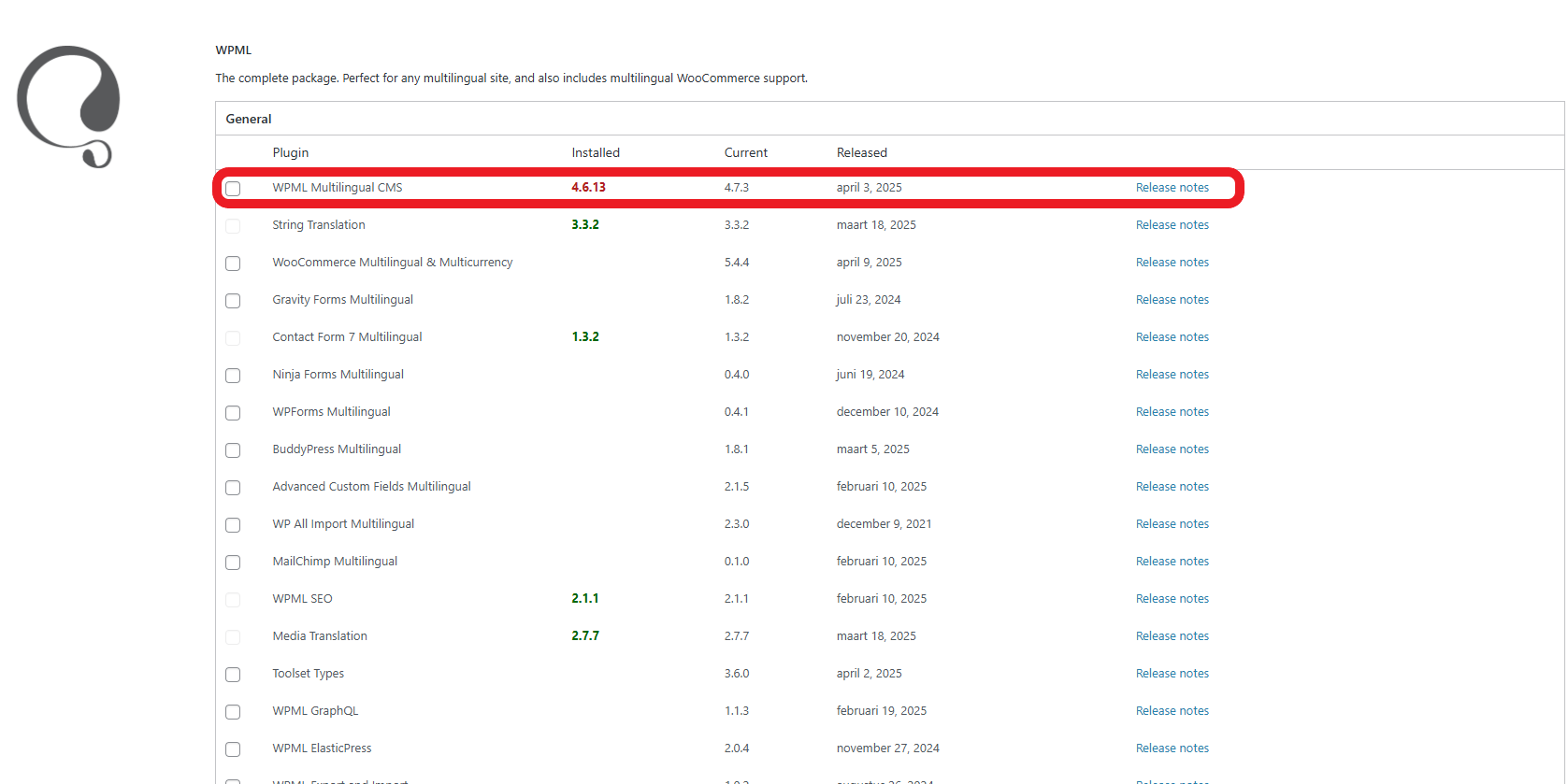
Task: Open Release notes for WPForms Multilingual
Action: (x=1172, y=412)
